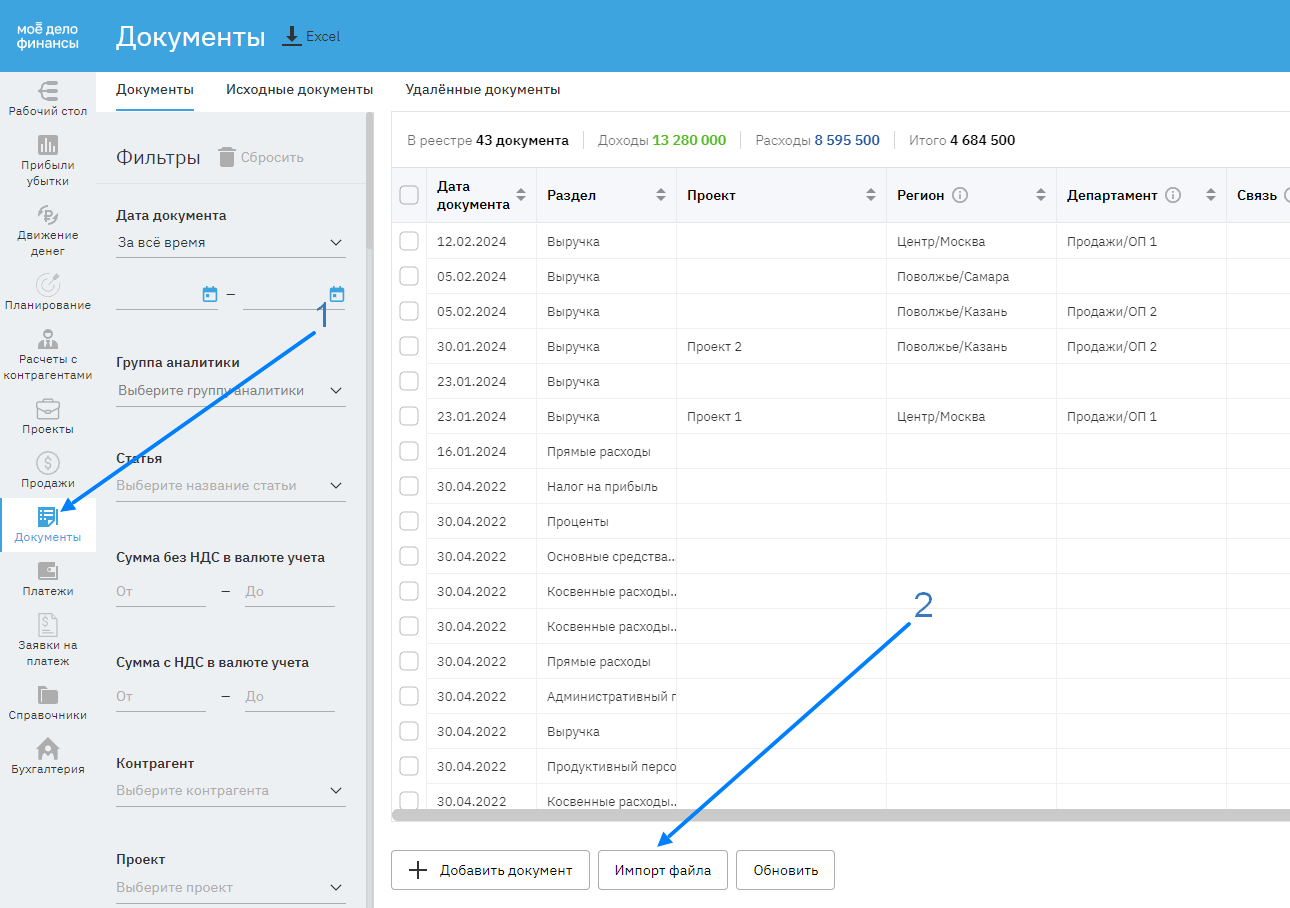Viewport: 1290px width, 908px height.
Task: Open the Продажи dollar icon
Action: [x=48, y=462]
